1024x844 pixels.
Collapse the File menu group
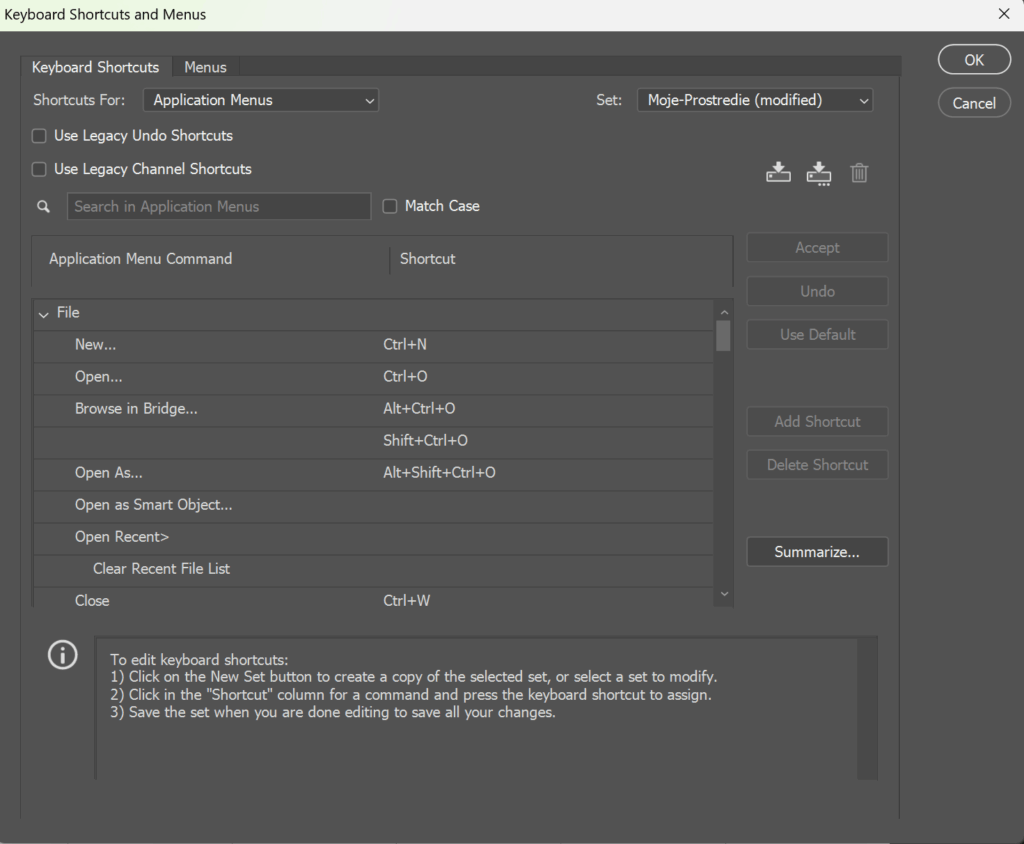point(43,314)
